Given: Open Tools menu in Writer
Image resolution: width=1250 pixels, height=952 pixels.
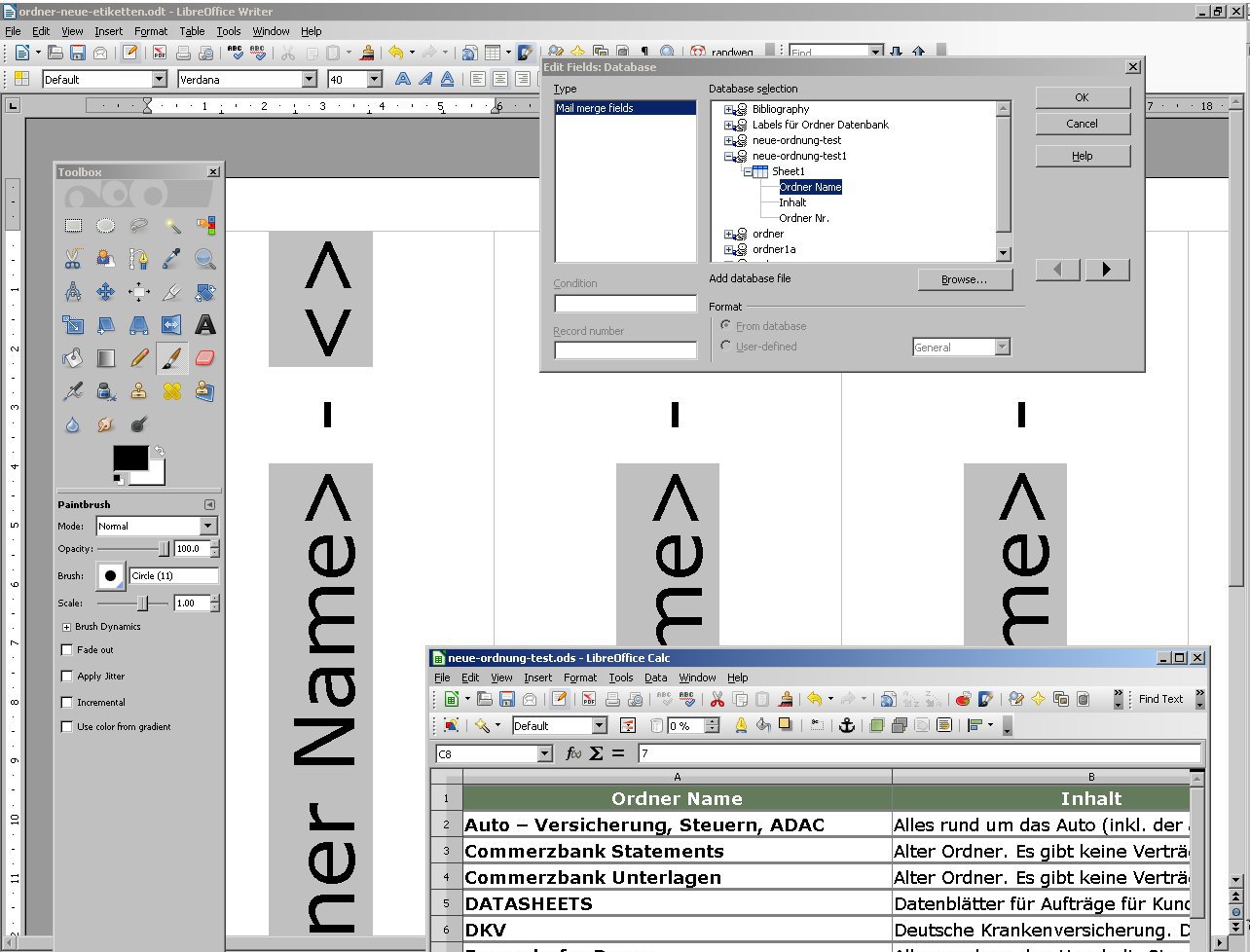Looking at the screenshot, I should pyautogui.click(x=229, y=31).
